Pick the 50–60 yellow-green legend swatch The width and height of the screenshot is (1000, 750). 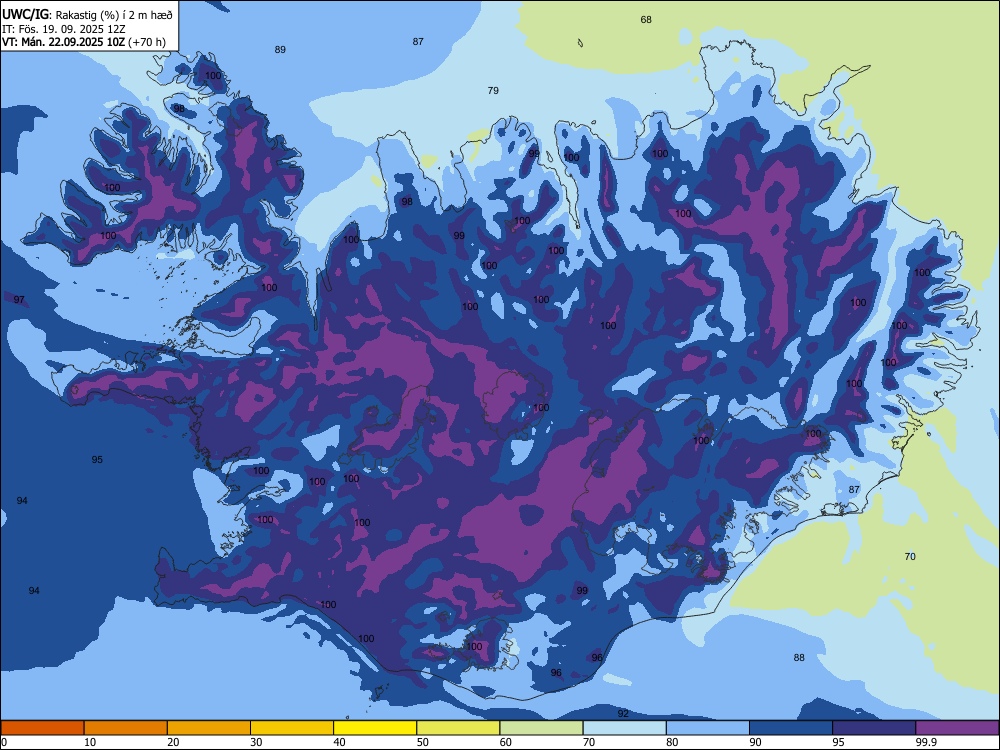pos(459,728)
